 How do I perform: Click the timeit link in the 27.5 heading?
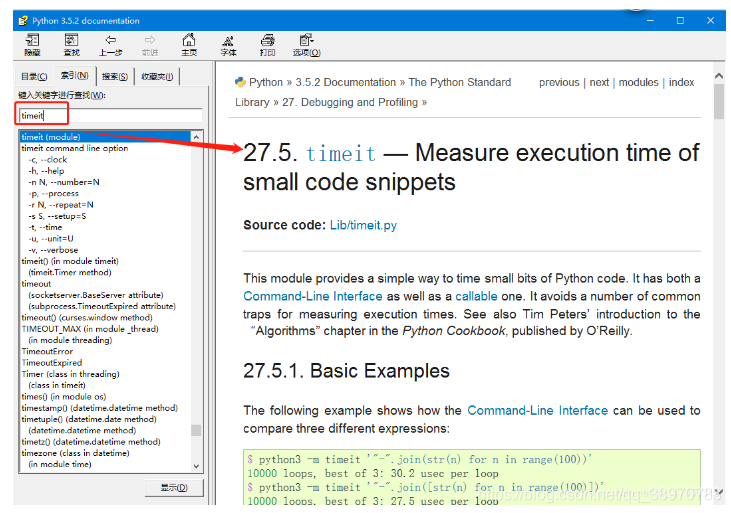[341, 154]
